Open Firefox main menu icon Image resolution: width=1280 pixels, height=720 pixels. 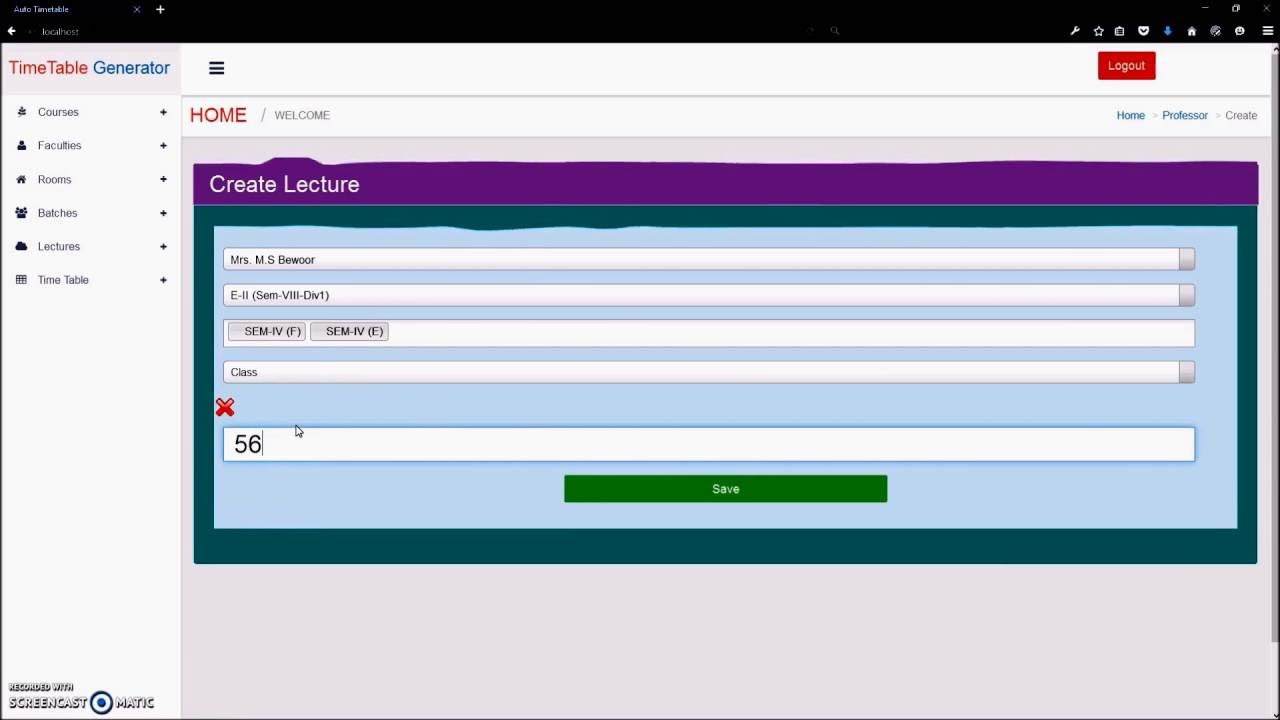pos(1267,31)
